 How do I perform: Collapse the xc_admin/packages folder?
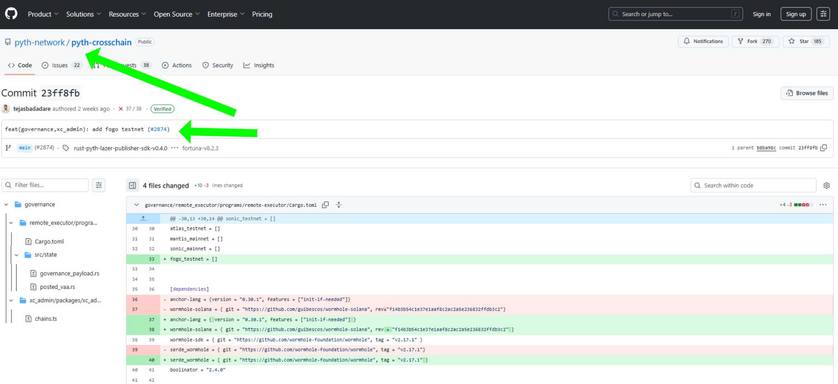[11, 300]
